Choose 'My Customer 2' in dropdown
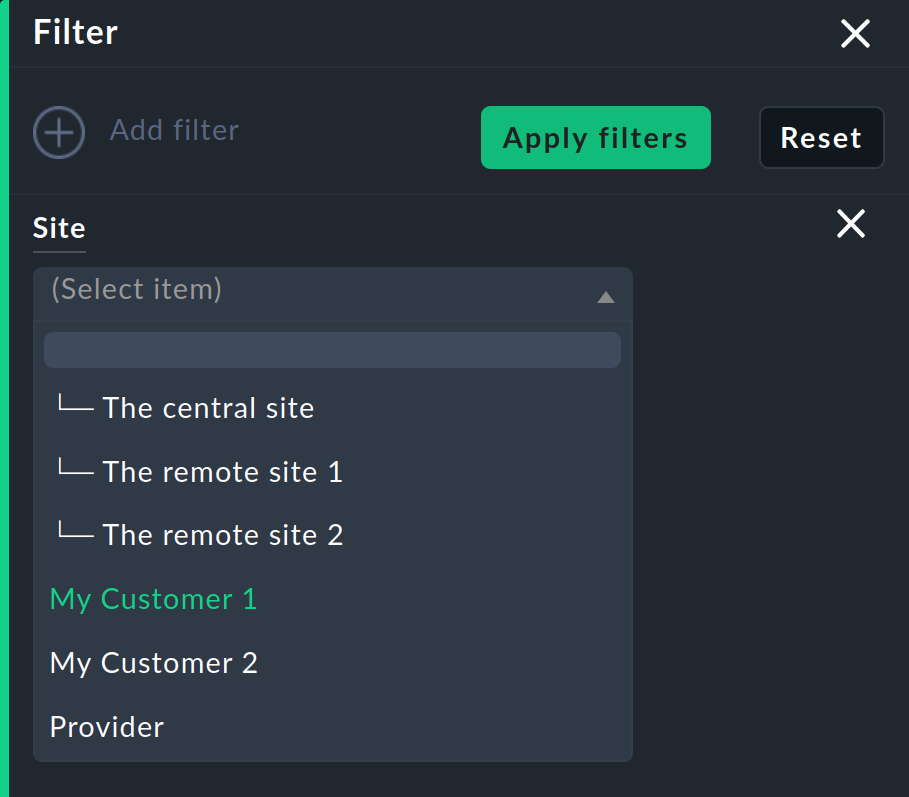This screenshot has height=797, width=909. pyautogui.click(x=154, y=663)
